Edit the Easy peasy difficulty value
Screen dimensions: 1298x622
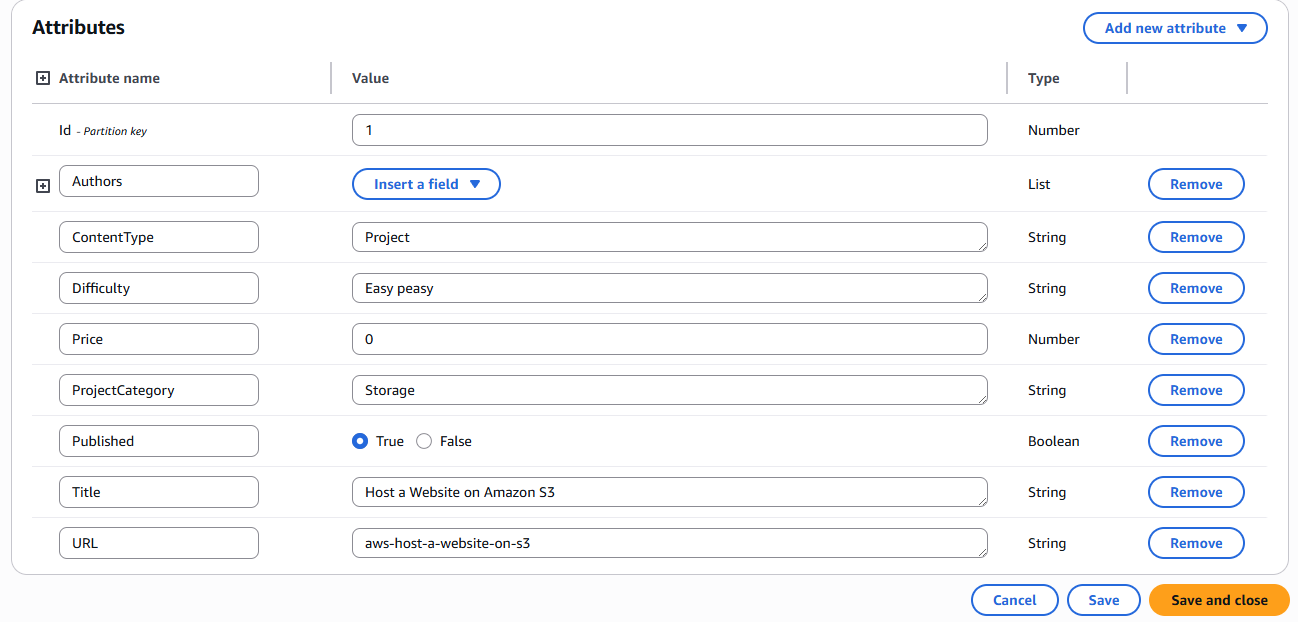669,288
